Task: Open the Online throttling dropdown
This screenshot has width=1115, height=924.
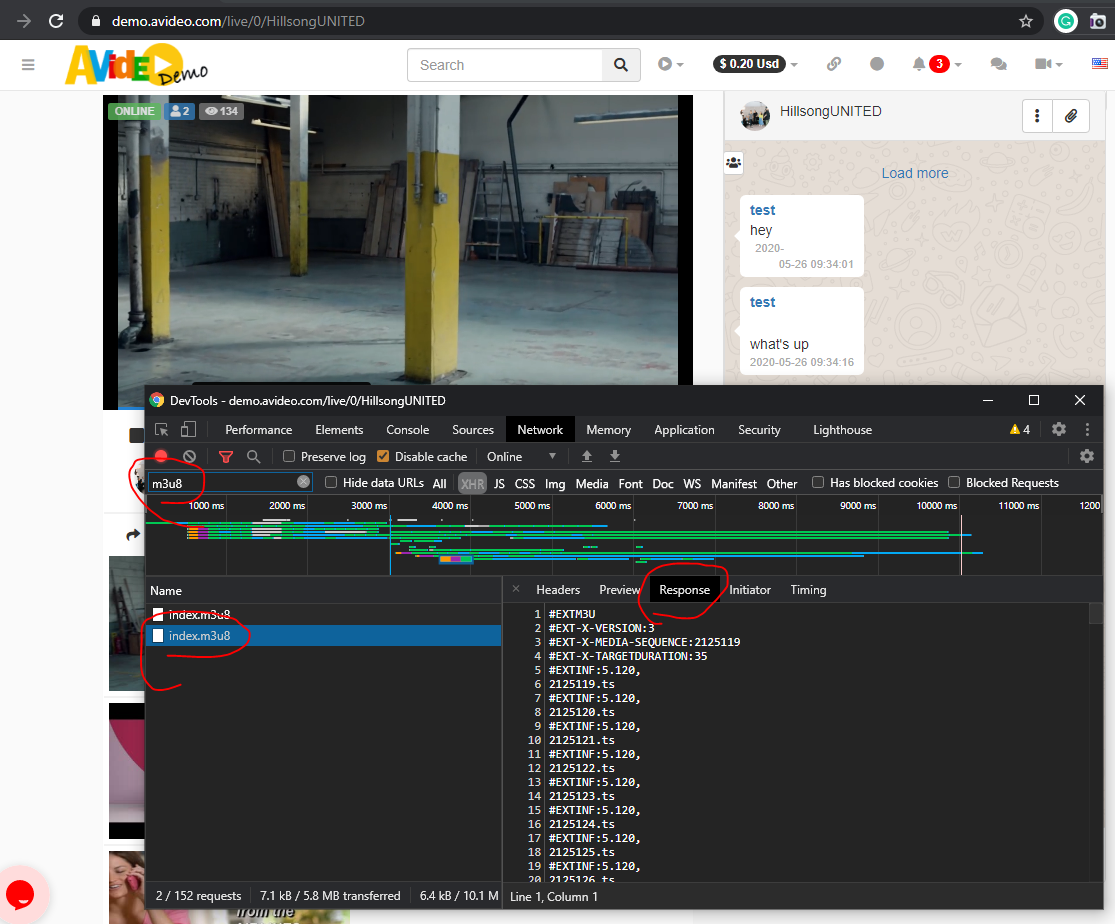Action: click(x=521, y=457)
